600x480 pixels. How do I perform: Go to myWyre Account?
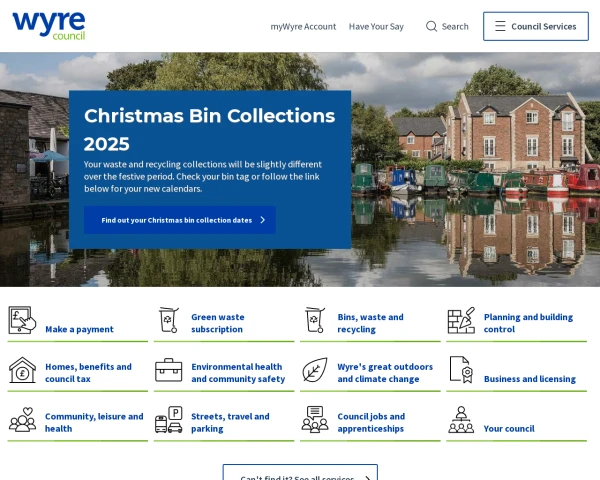click(x=303, y=27)
